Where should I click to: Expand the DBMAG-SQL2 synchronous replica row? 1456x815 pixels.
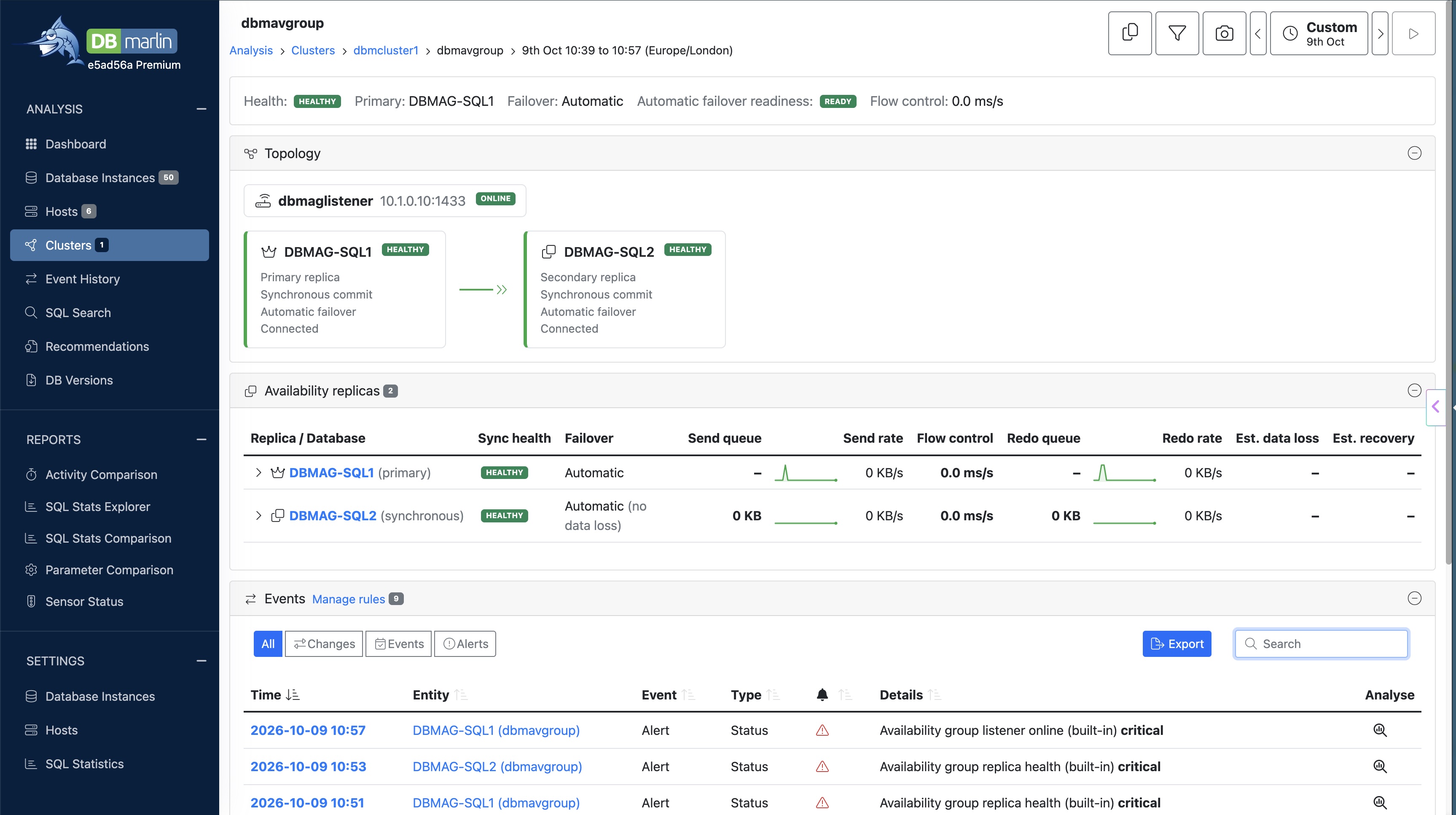[x=258, y=516]
